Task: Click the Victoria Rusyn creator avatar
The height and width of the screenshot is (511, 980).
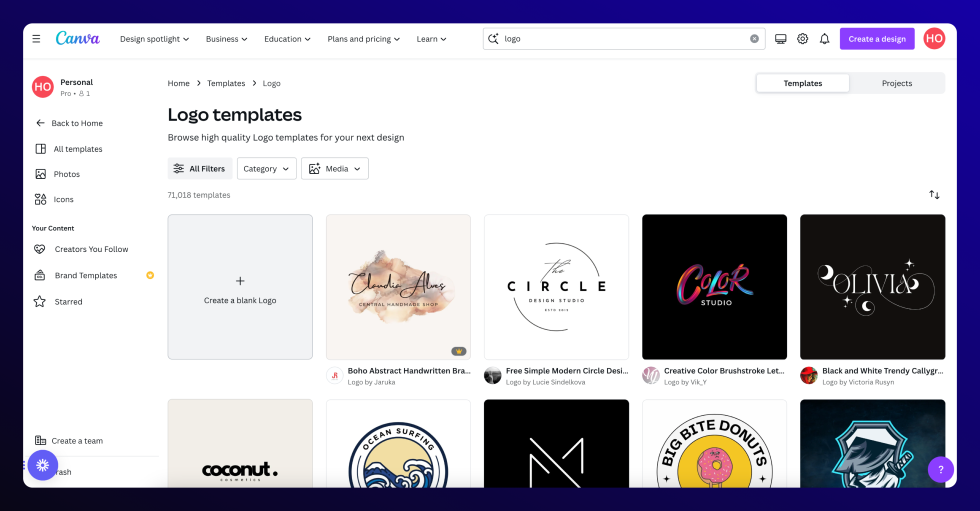Action: [809, 375]
